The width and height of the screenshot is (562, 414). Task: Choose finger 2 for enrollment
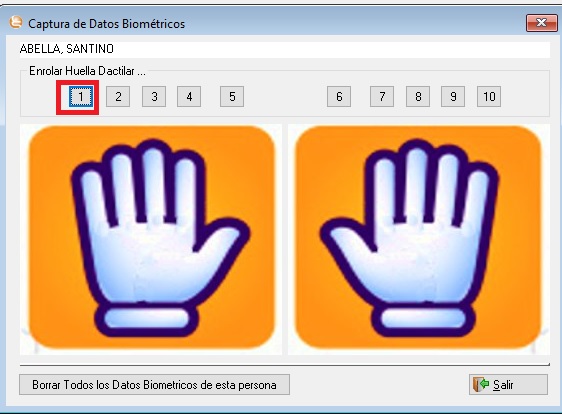(118, 96)
